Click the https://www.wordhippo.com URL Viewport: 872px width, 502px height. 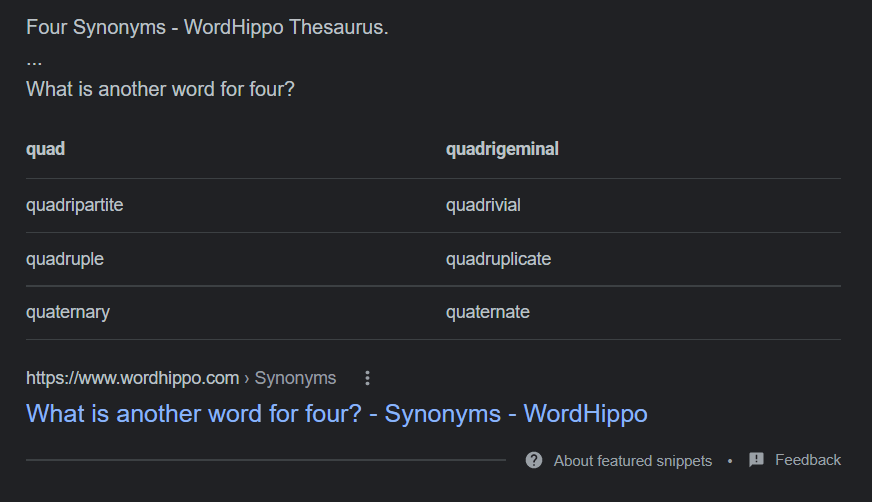[132, 378]
